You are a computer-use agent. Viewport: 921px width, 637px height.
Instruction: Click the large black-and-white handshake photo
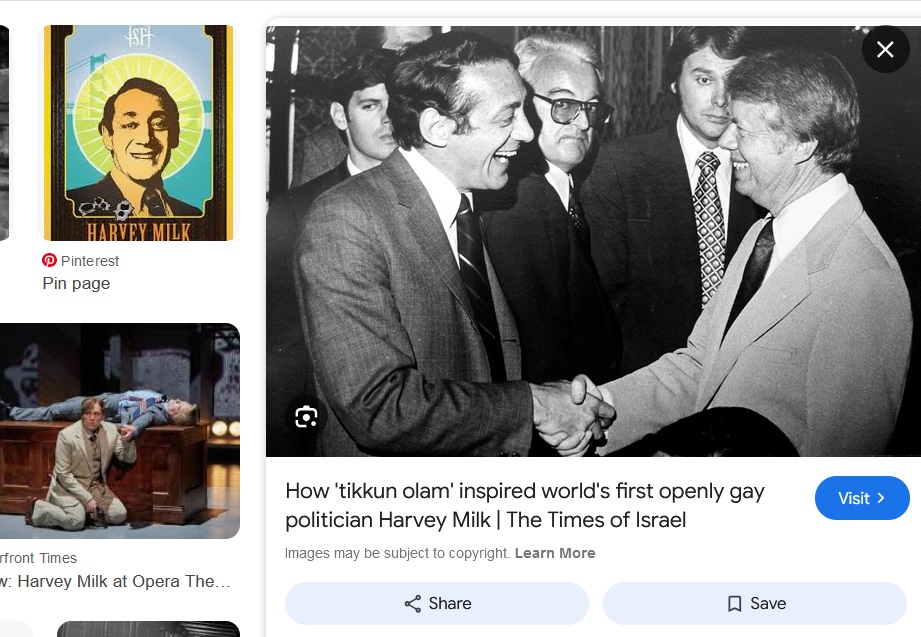point(593,241)
